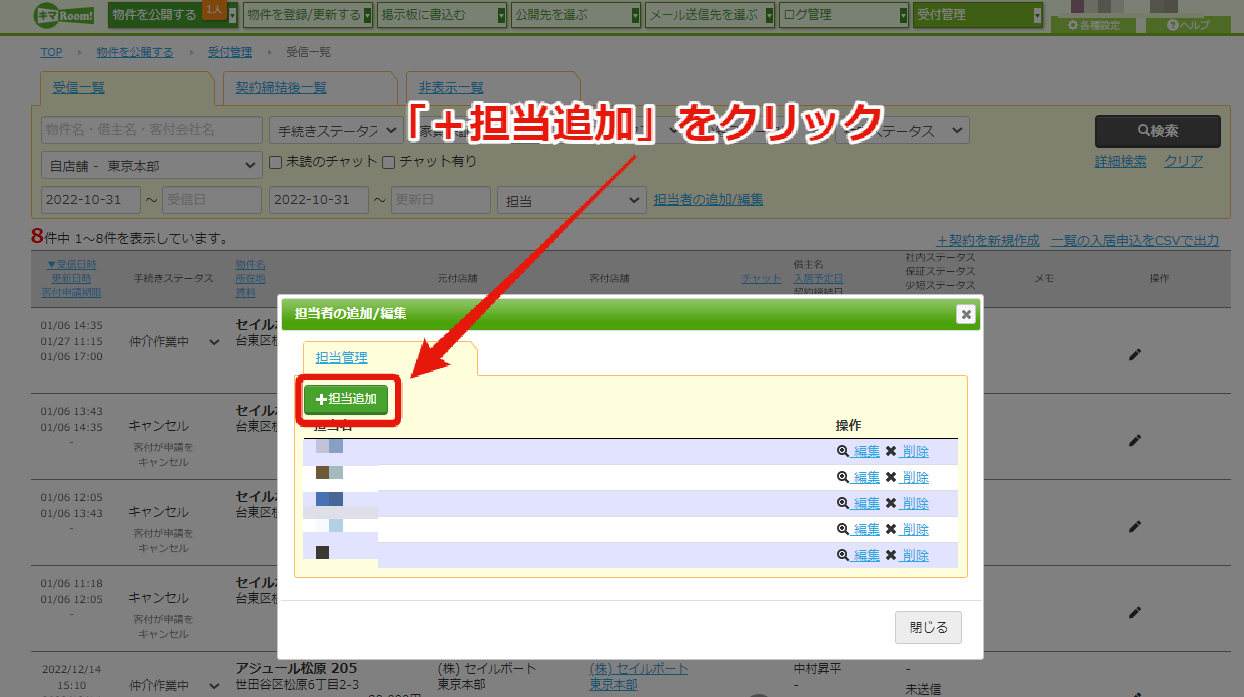Open the ヘルプ help button
Image resolution: width=1244 pixels, height=697 pixels.
click(x=1188, y=25)
